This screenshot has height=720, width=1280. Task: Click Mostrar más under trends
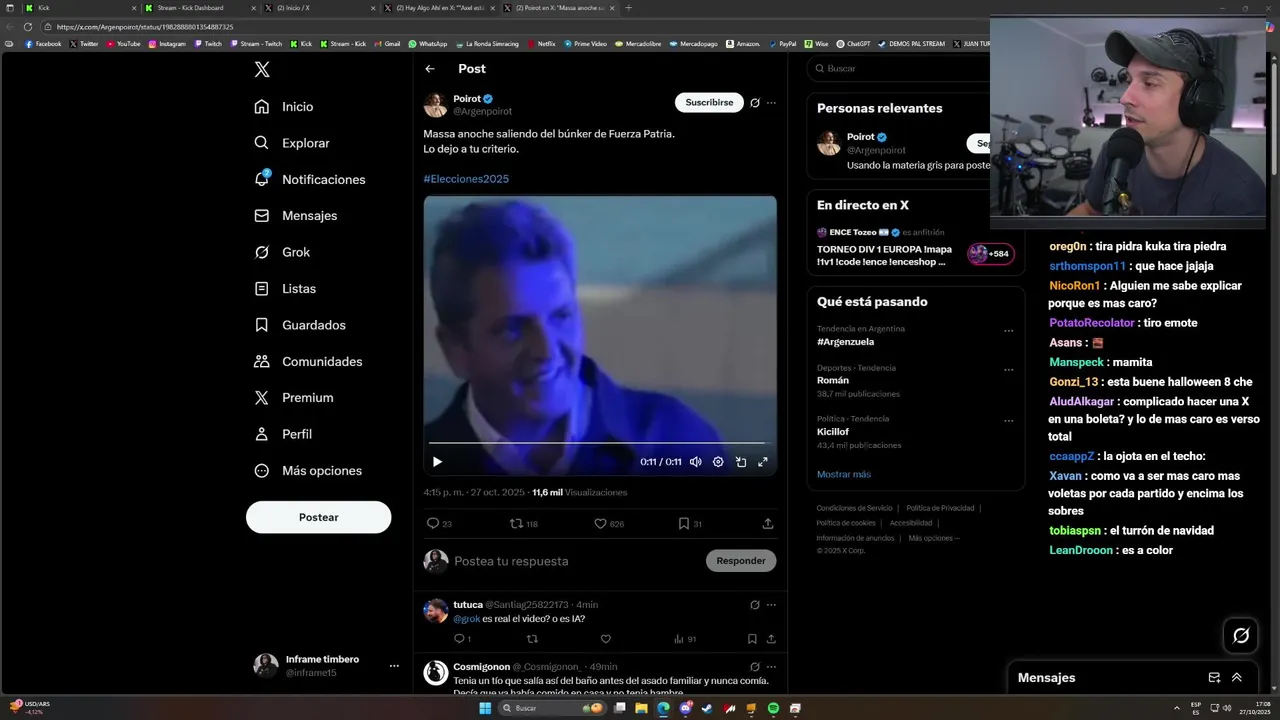tap(844, 475)
